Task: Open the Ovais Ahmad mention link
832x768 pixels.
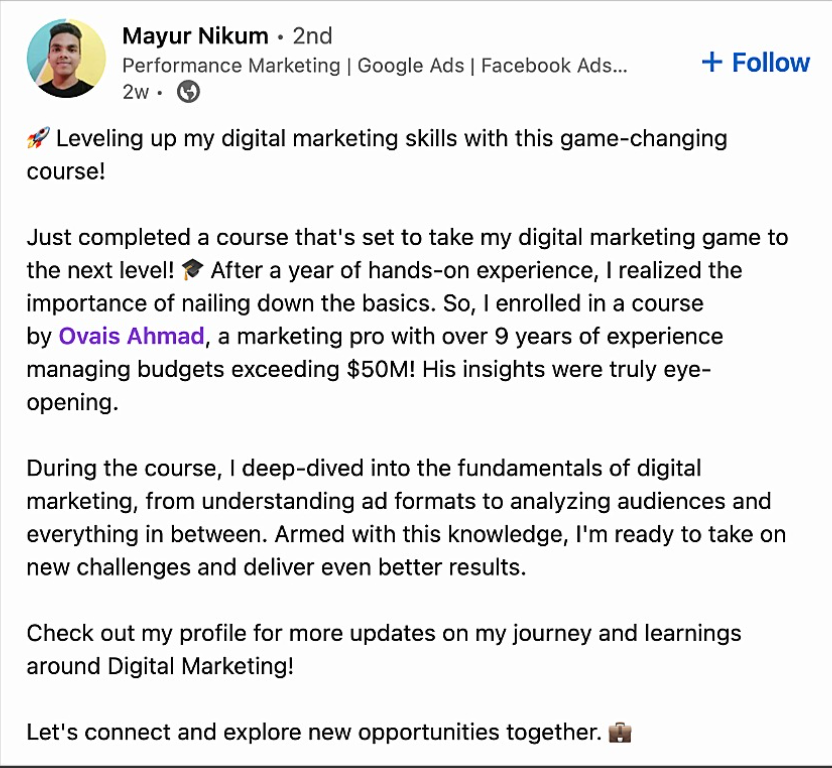Action: [x=131, y=335]
